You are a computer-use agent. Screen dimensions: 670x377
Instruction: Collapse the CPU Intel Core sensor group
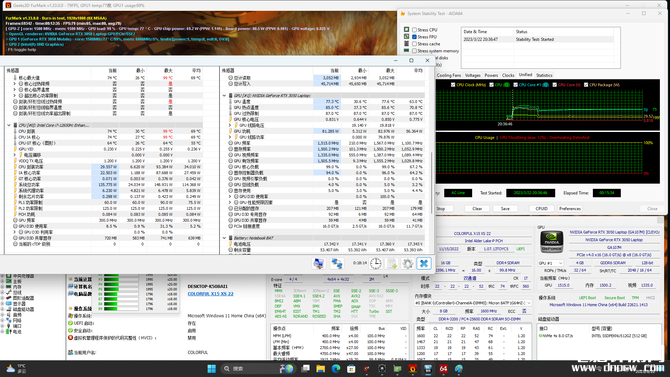pyautogui.click(x=9, y=125)
